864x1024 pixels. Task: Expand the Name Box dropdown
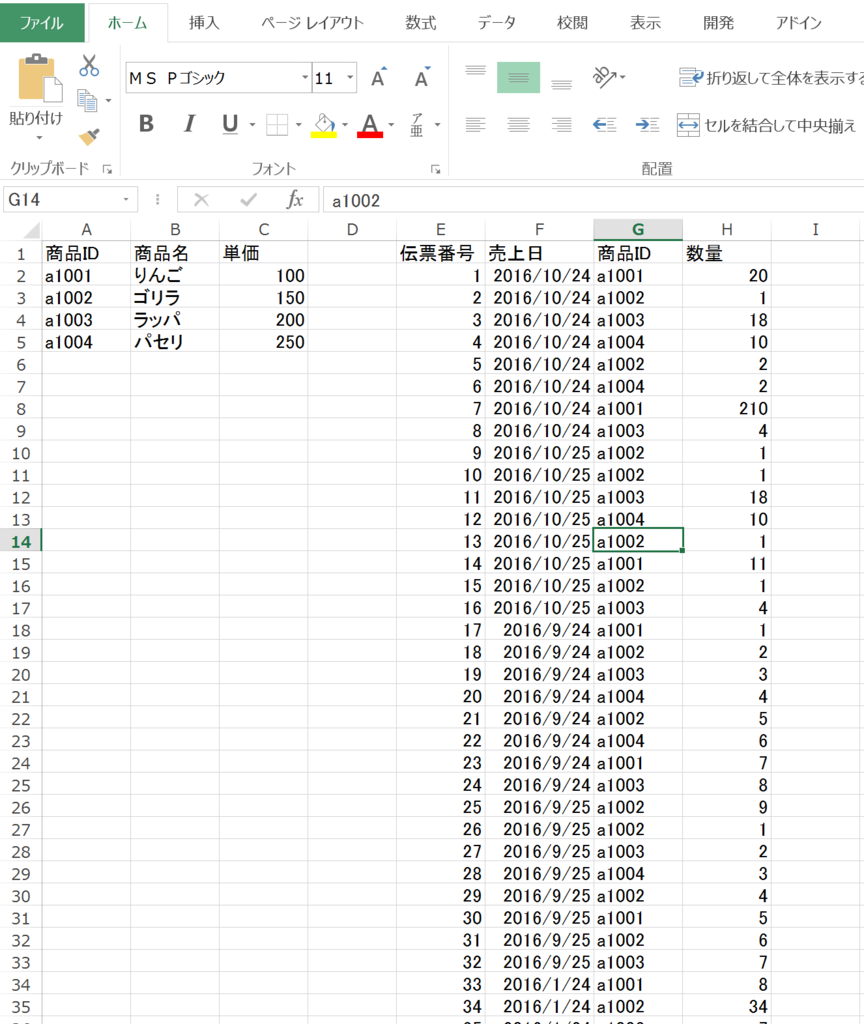126,200
